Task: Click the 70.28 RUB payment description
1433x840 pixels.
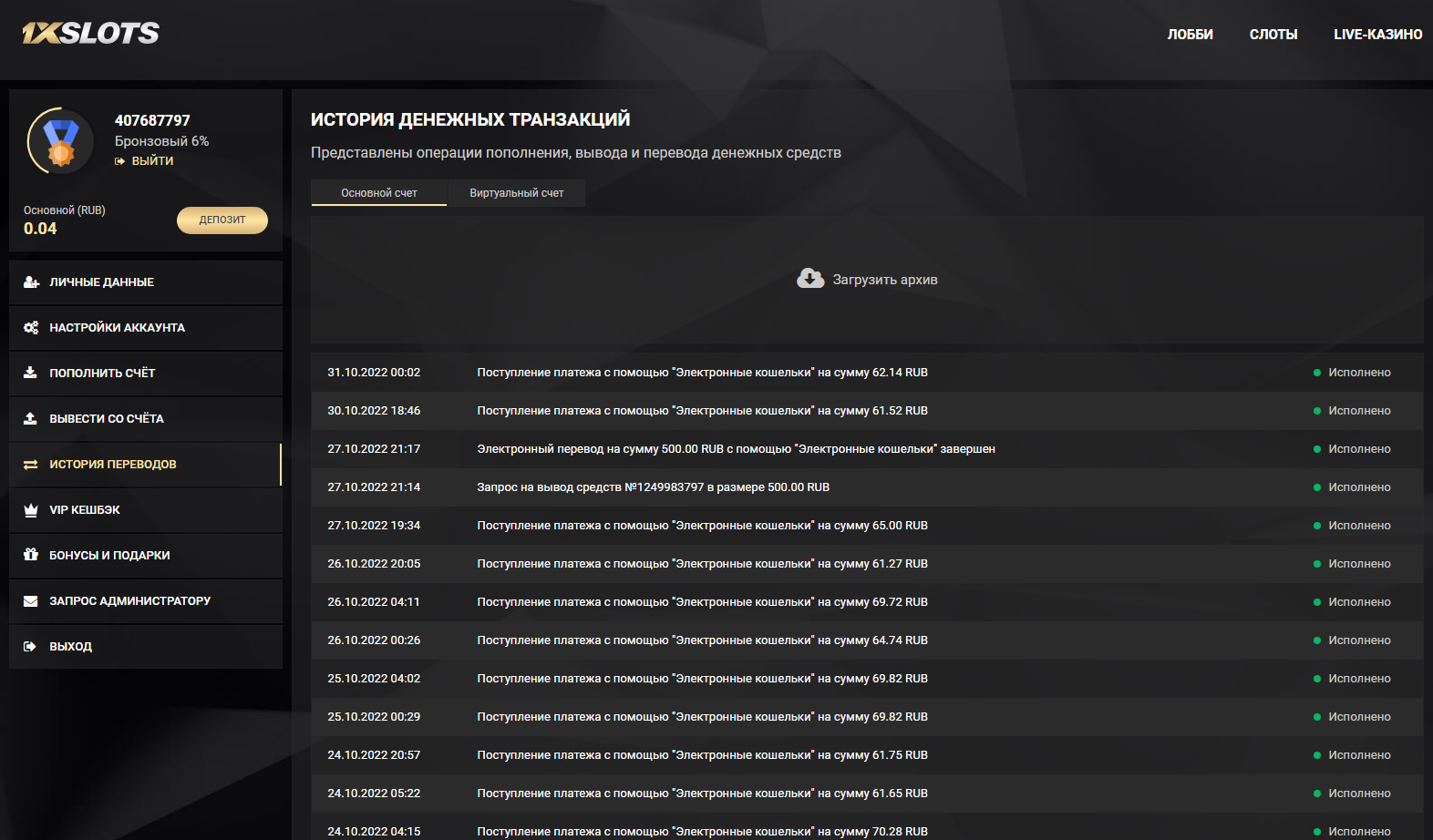Action: (x=702, y=832)
